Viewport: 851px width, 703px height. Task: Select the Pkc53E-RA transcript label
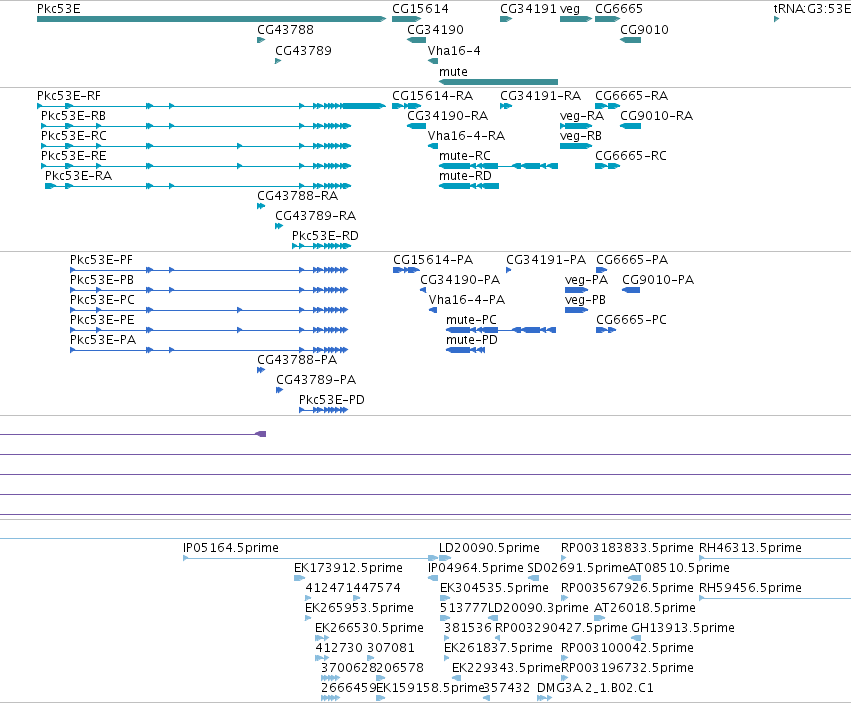click(78, 175)
